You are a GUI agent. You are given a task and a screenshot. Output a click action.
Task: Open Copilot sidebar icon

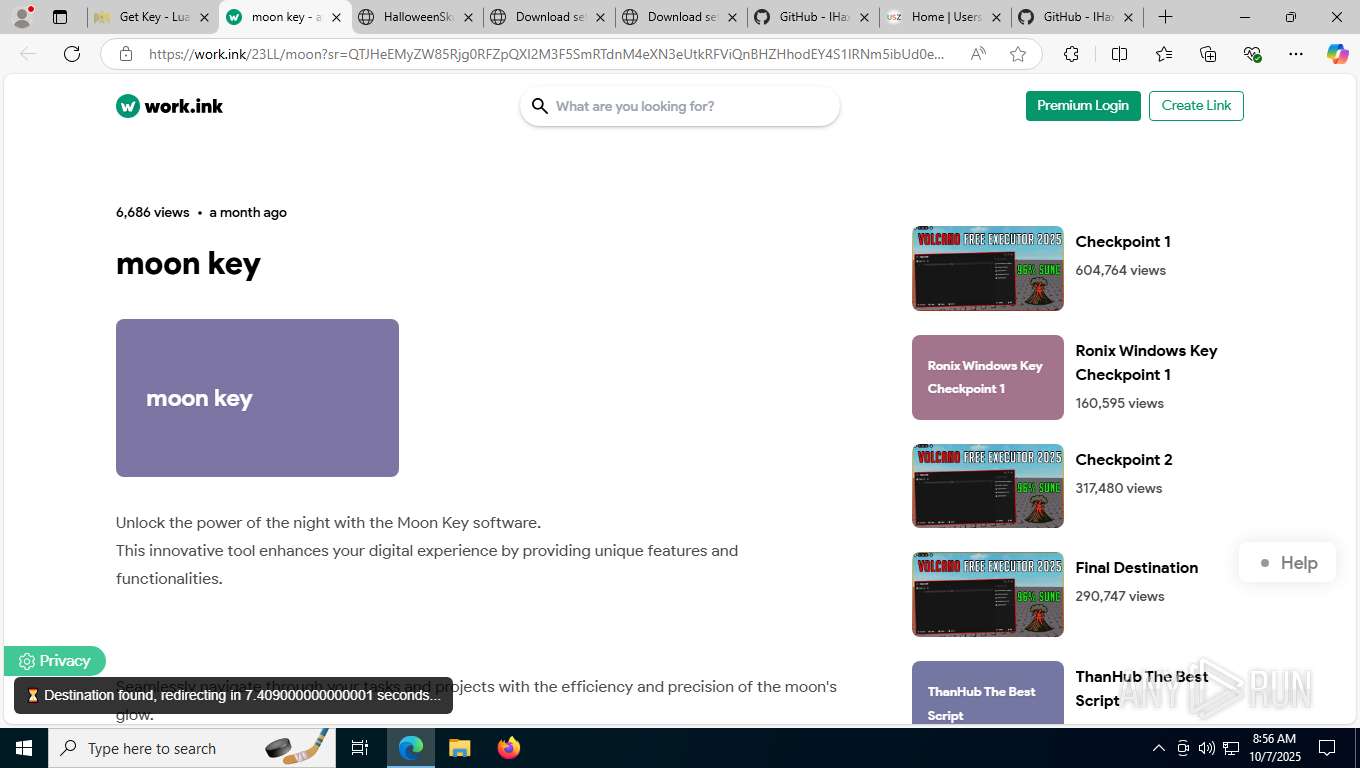click(x=1337, y=54)
